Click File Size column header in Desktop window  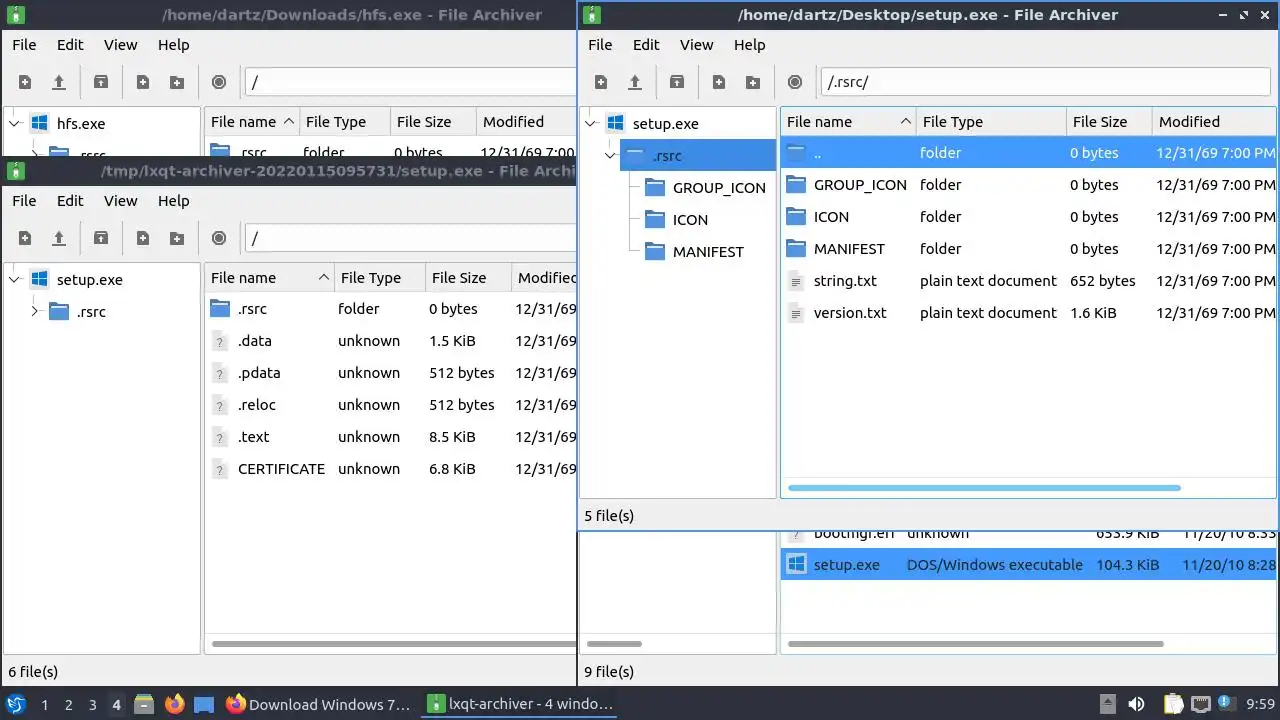[1109, 122]
